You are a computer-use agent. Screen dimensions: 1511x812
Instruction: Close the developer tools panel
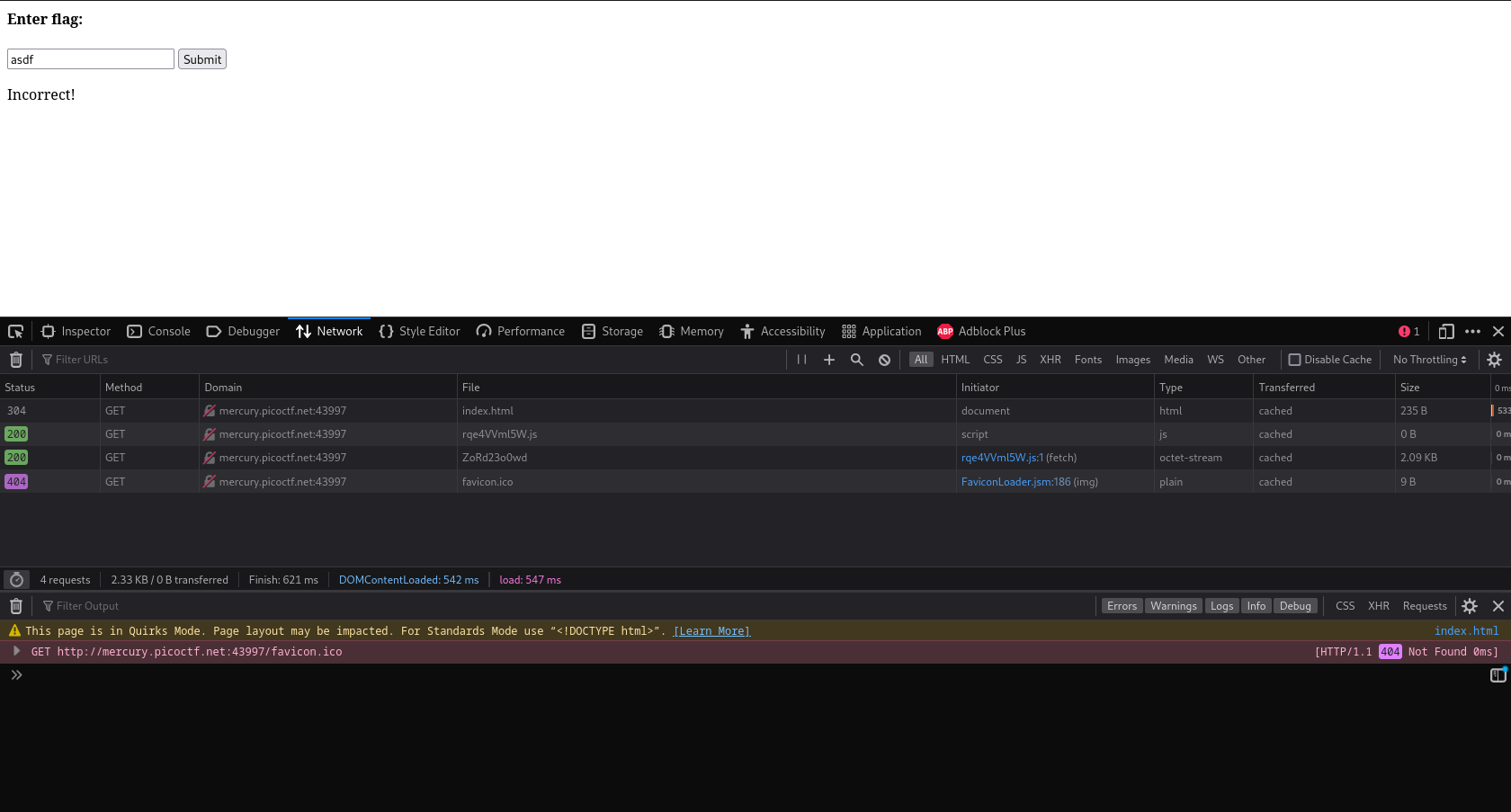(x=1498, y=331)
